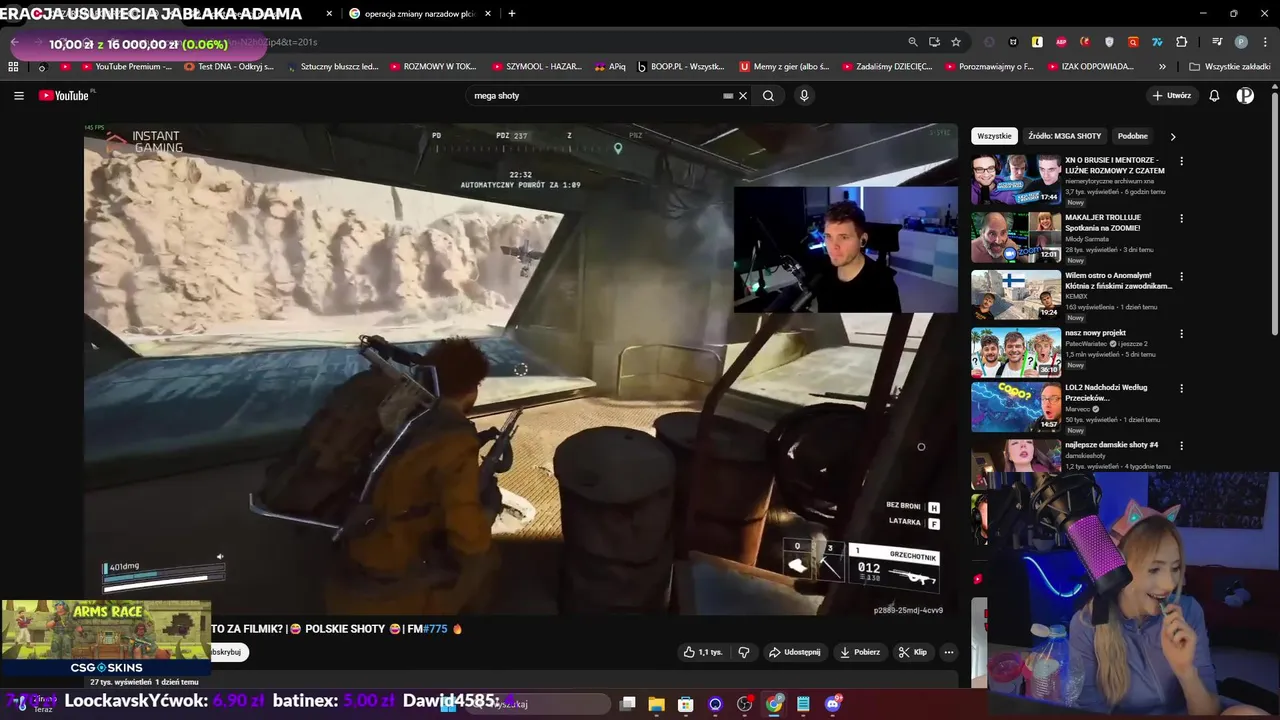Open the ABP adblock extension
Viewport: 1280px width, 720px height.
(1061, 42)
